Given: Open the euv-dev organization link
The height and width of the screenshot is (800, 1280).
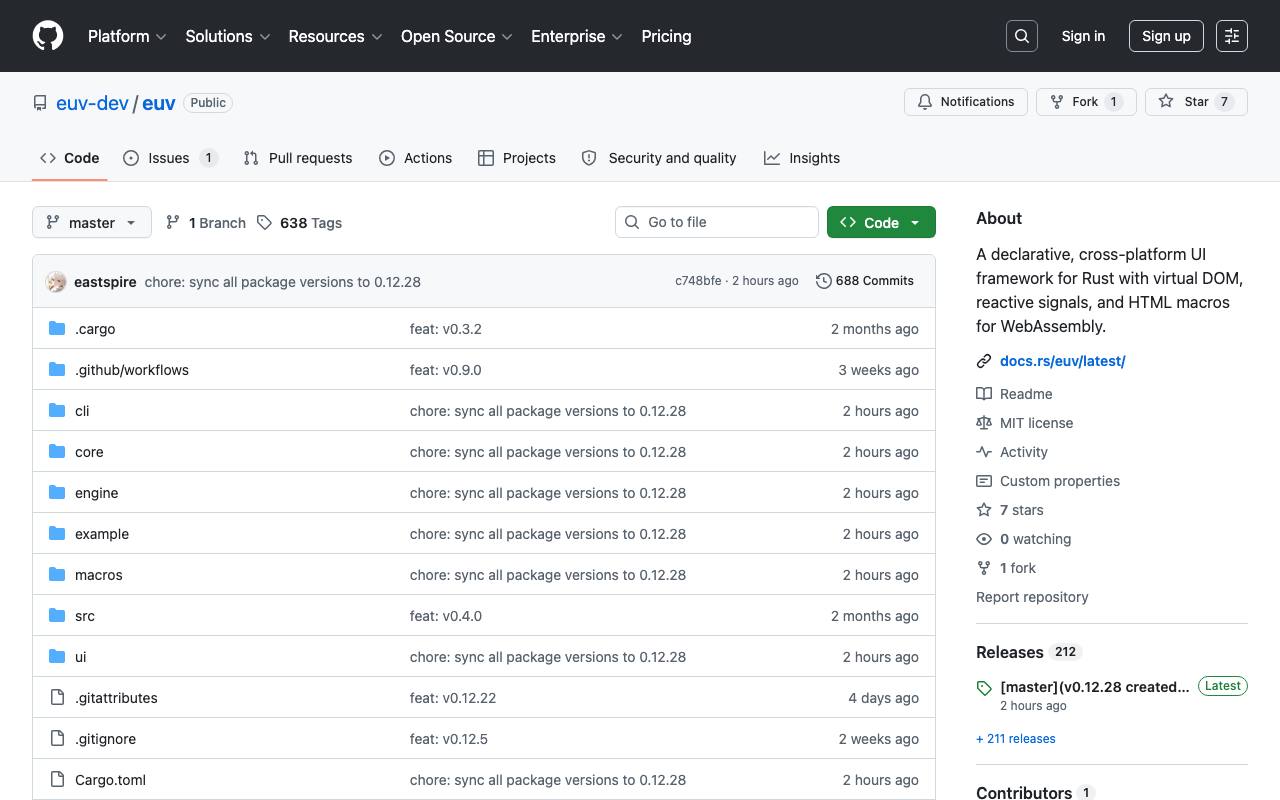Looking at the screenshot, I should point(92,103).
